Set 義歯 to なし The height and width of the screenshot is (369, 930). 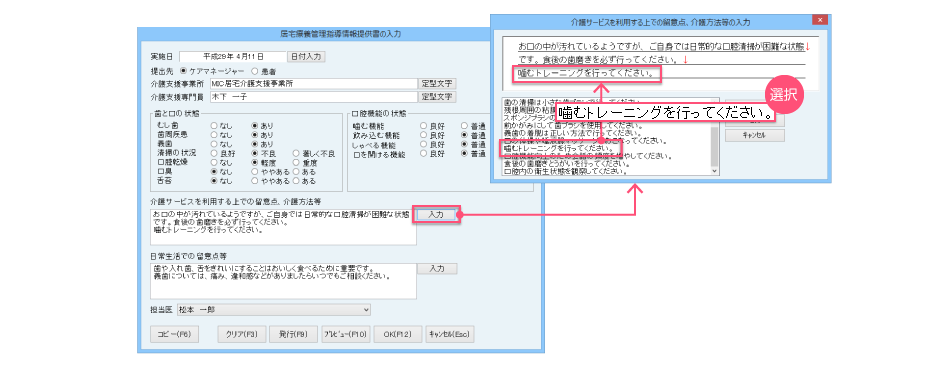tap(214, 144)
